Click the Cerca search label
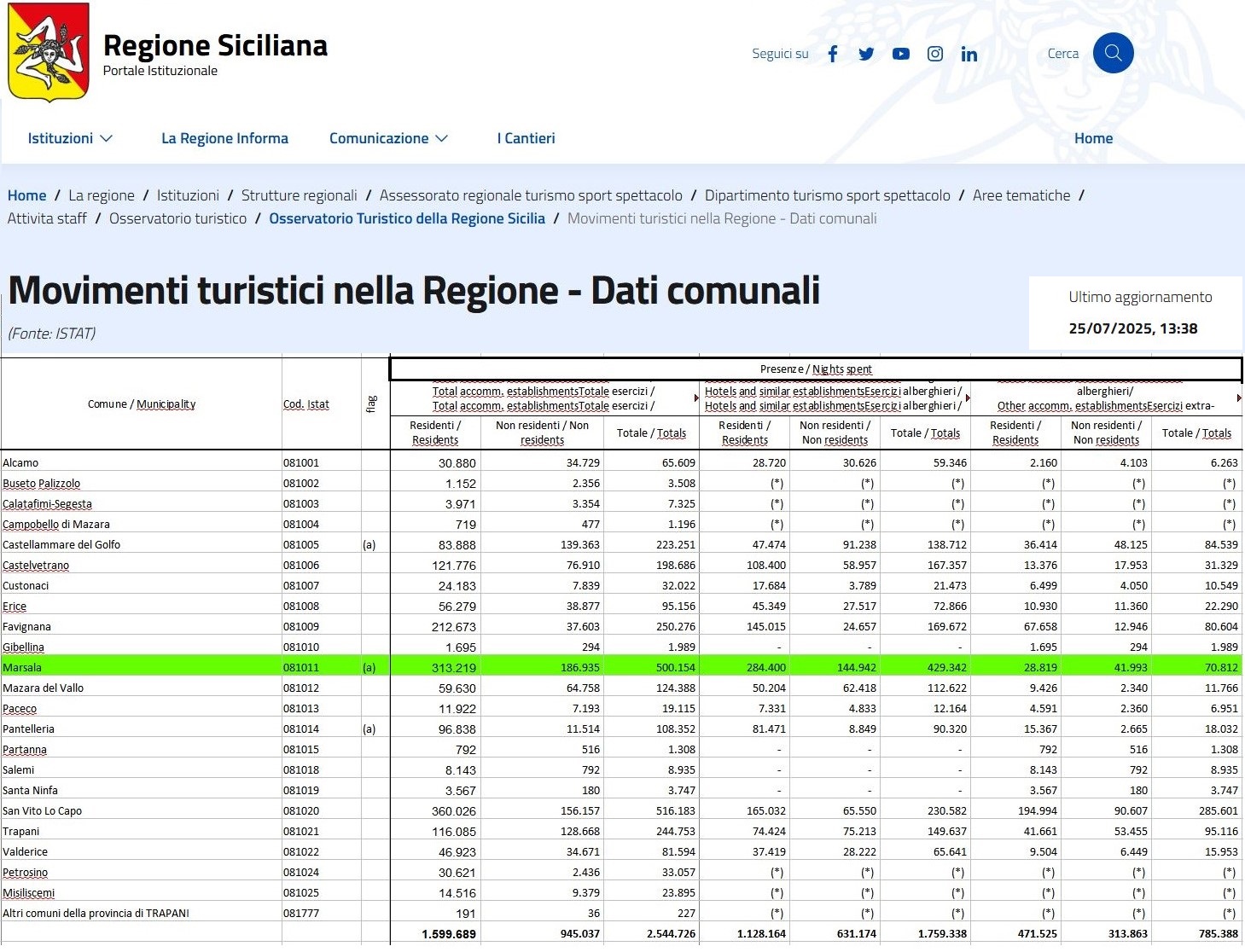 pyautogui.click(x=1062, y=53)
